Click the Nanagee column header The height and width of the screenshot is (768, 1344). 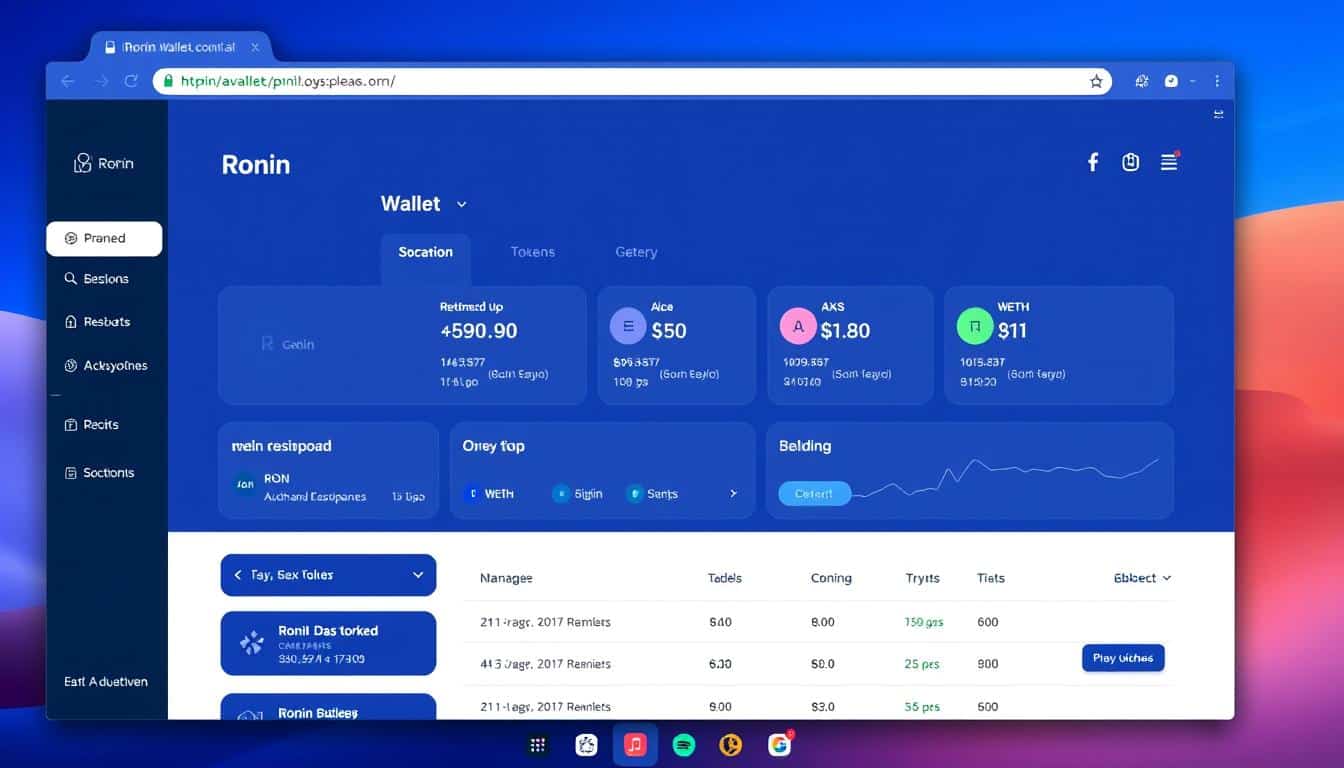click(506, 578)
